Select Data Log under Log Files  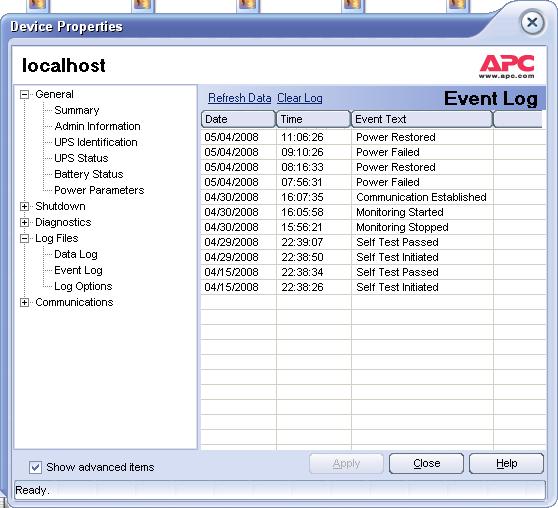pyautogui.click(x=76, y=254)
